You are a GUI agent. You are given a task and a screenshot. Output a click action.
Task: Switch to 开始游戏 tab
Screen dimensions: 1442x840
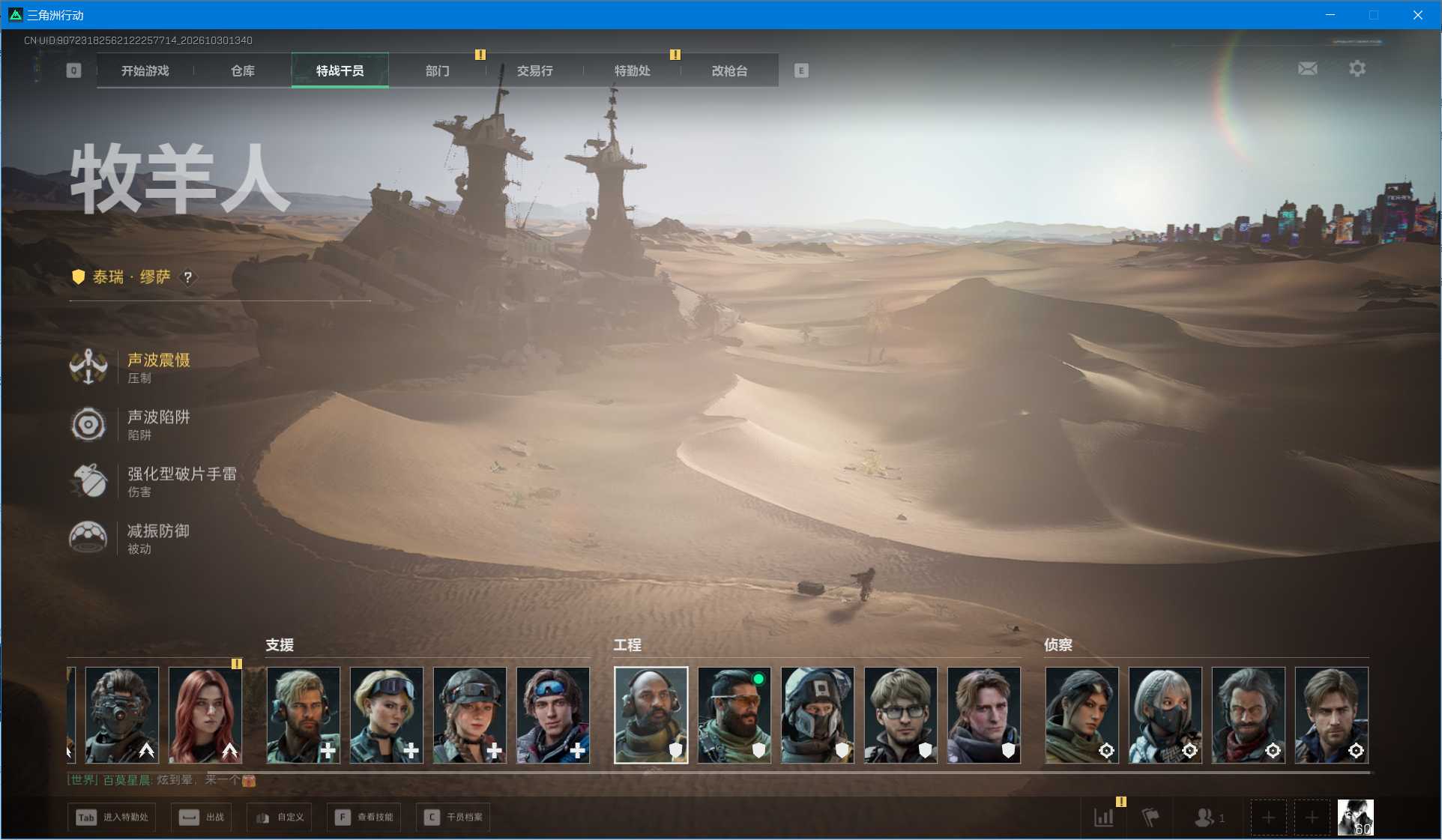(145, 70)
